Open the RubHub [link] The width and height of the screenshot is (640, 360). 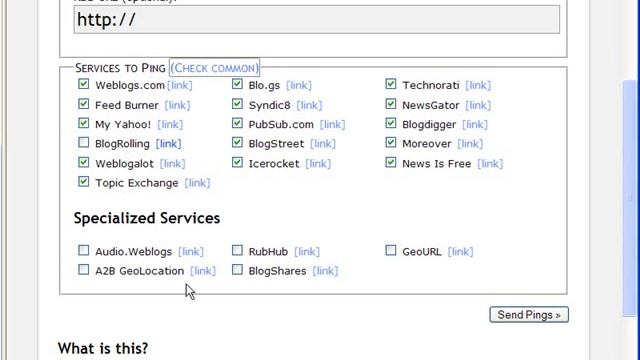point(307,251)
